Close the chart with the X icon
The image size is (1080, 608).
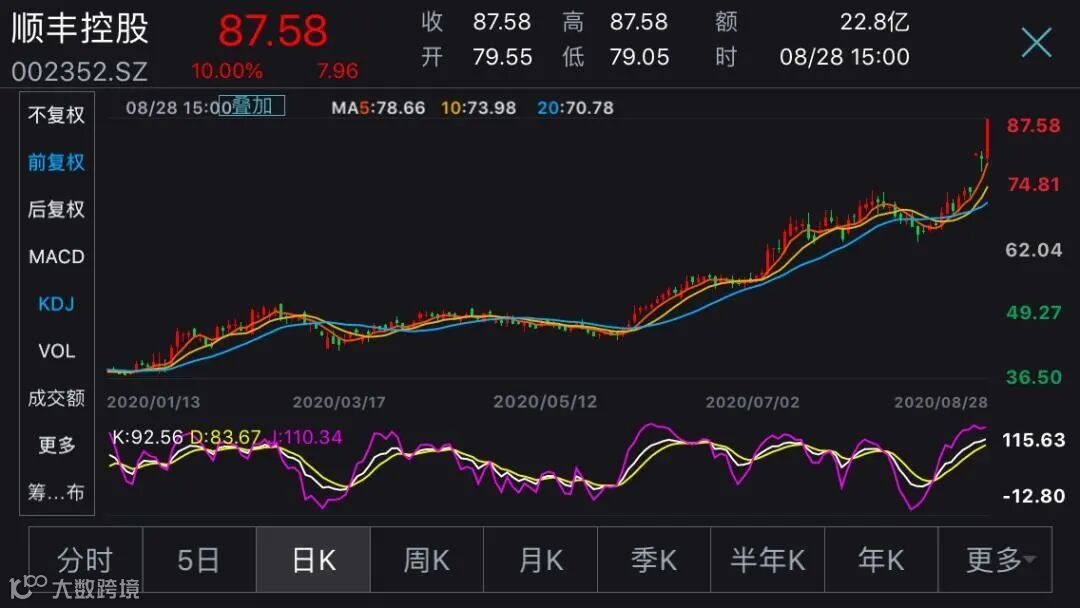tap(1037, 43)
